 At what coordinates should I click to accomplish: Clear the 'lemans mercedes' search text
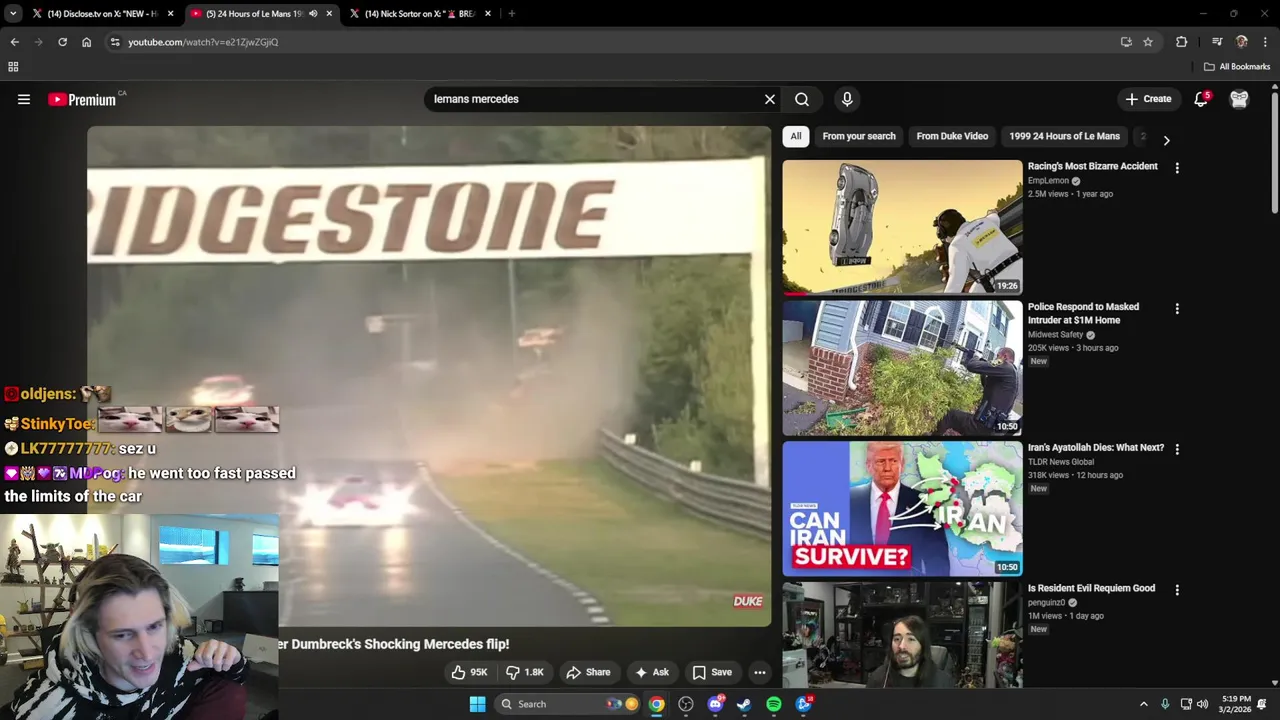[x=770, y=99]
